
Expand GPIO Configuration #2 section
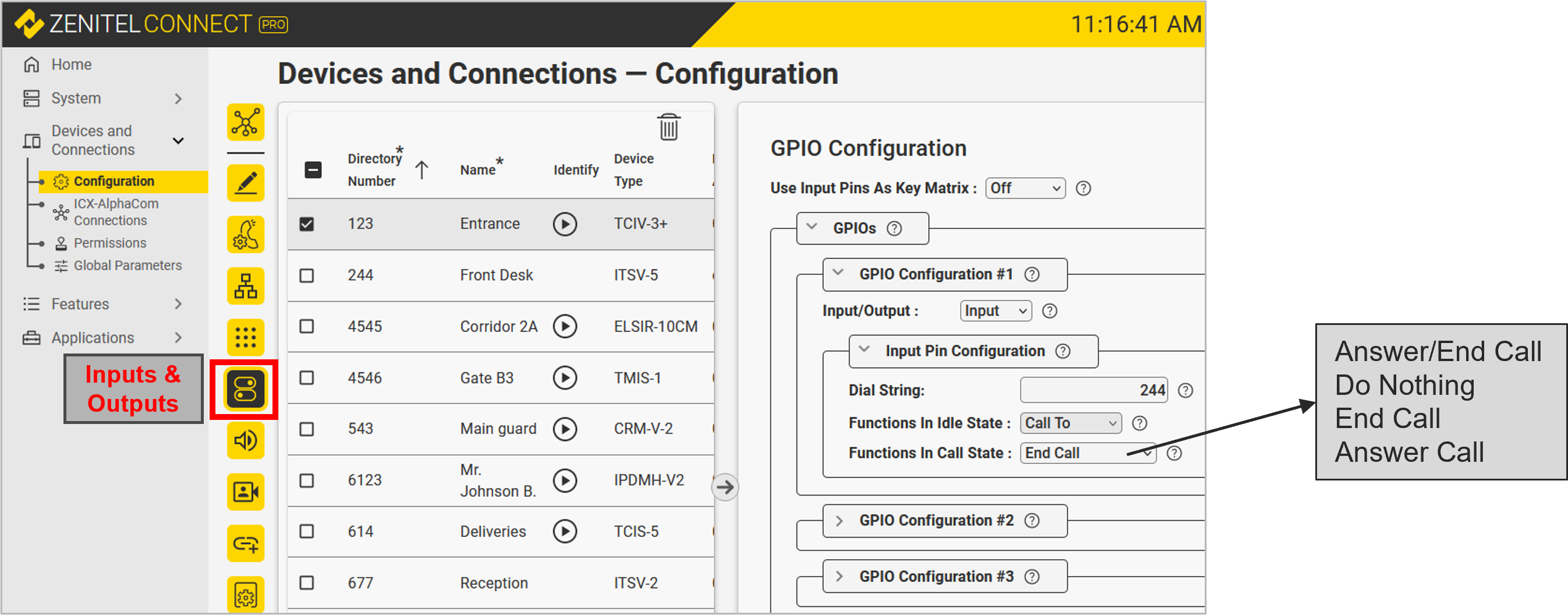click(x=840, y=521)
